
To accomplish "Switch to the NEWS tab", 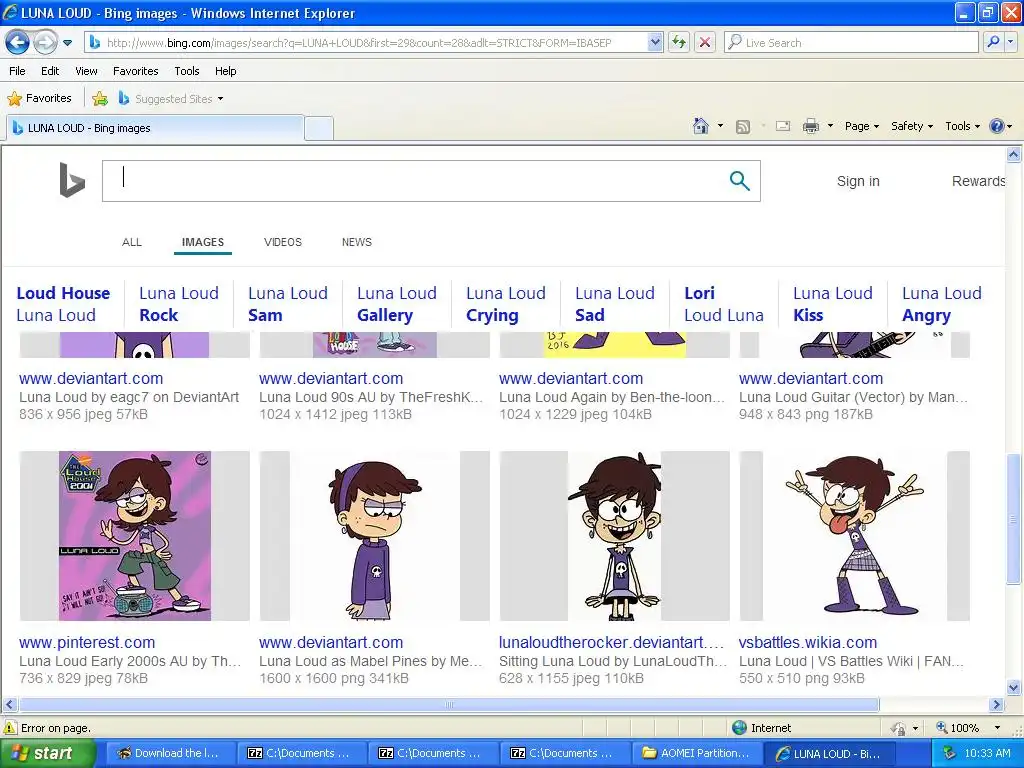I will tap(357, 242).
